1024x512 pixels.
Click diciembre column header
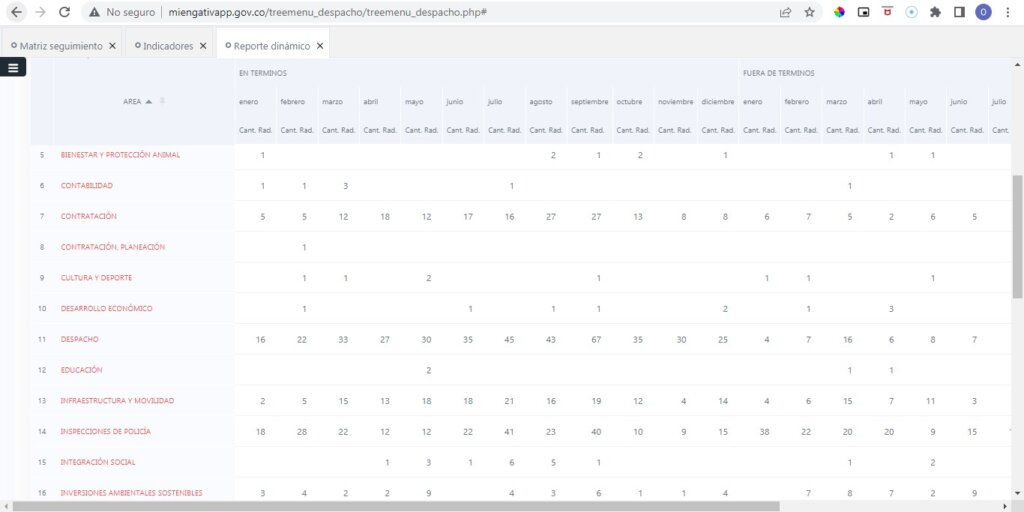tap(718, 102)
